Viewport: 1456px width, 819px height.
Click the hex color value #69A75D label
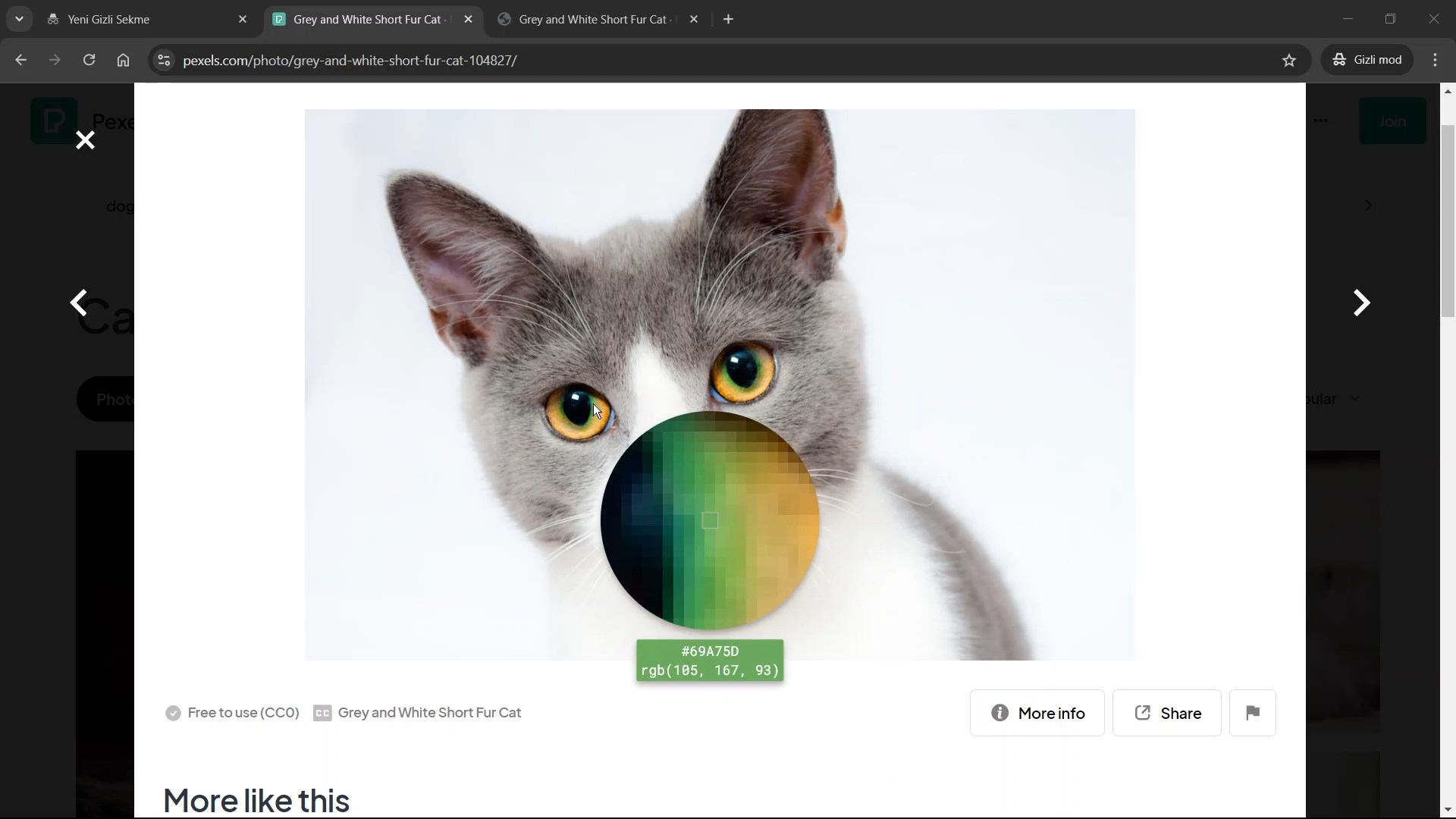pyautogui.click(x=710, y=651)
